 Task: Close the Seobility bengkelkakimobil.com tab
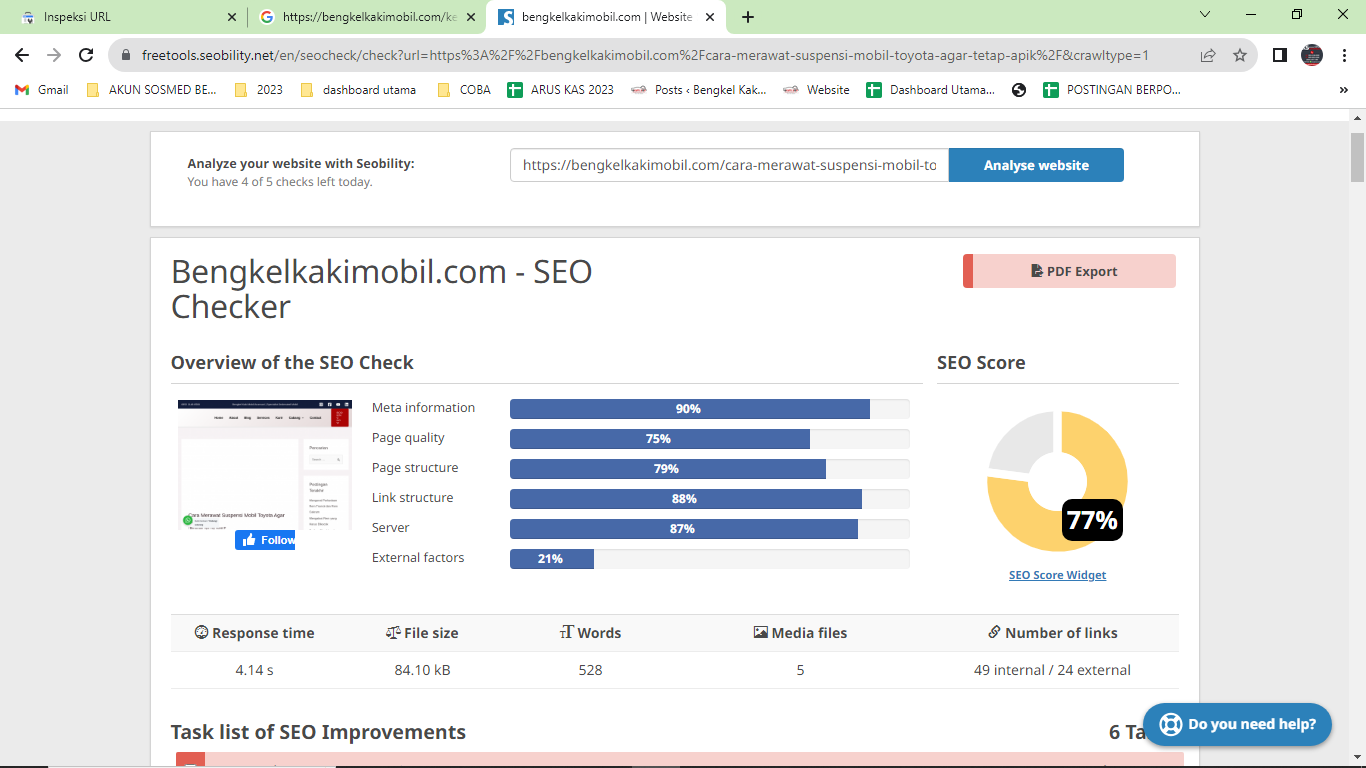(710, 17)
